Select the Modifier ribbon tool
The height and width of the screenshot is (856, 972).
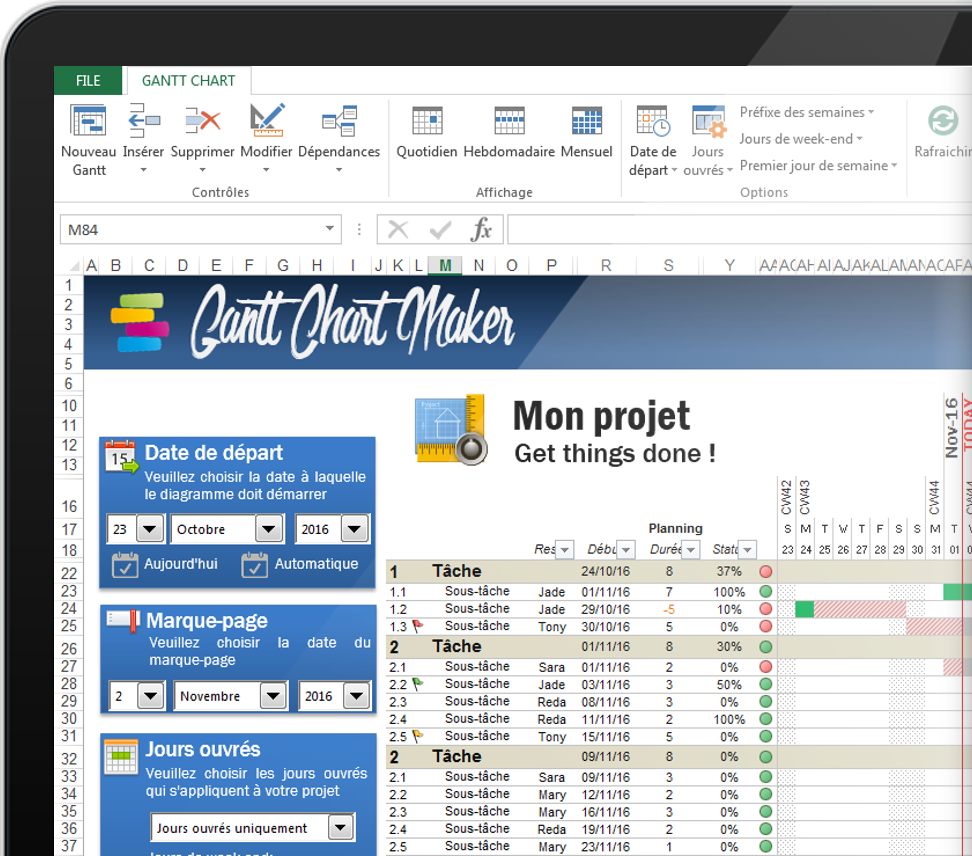pos(266,121)
